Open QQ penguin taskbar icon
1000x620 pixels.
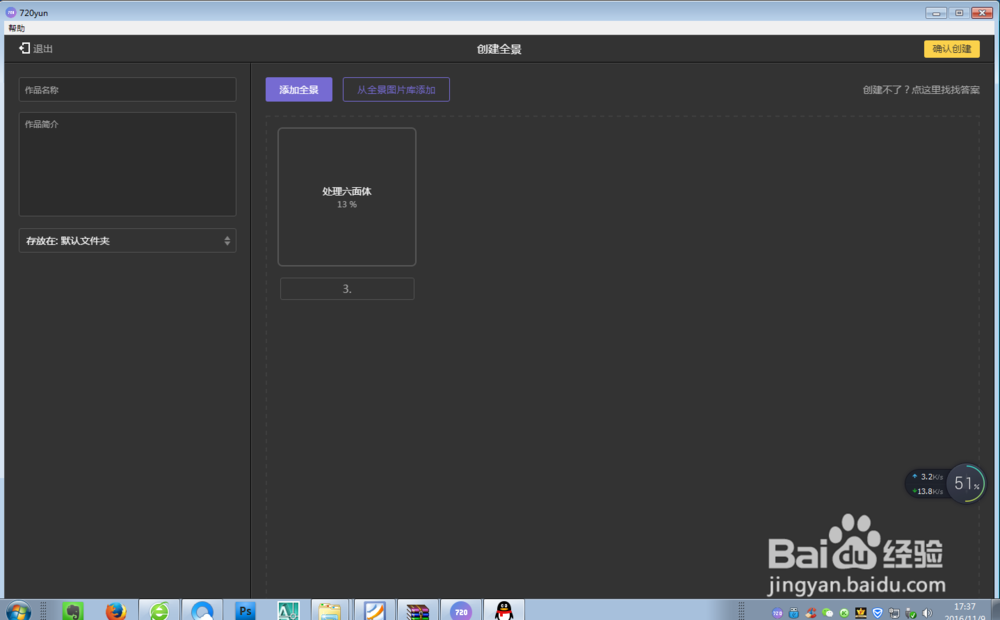[504, 611]
